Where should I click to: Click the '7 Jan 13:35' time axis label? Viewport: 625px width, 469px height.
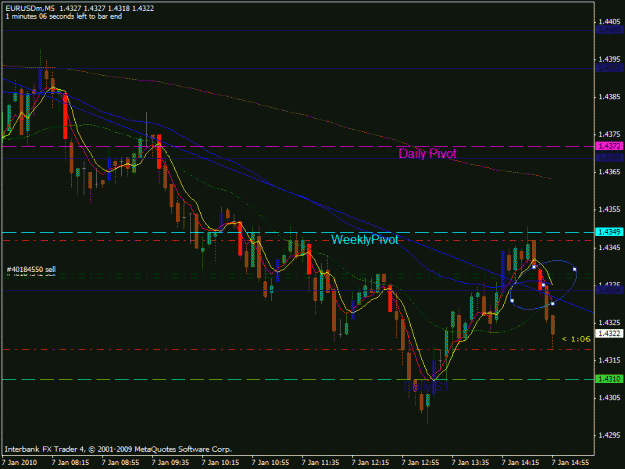471,463
